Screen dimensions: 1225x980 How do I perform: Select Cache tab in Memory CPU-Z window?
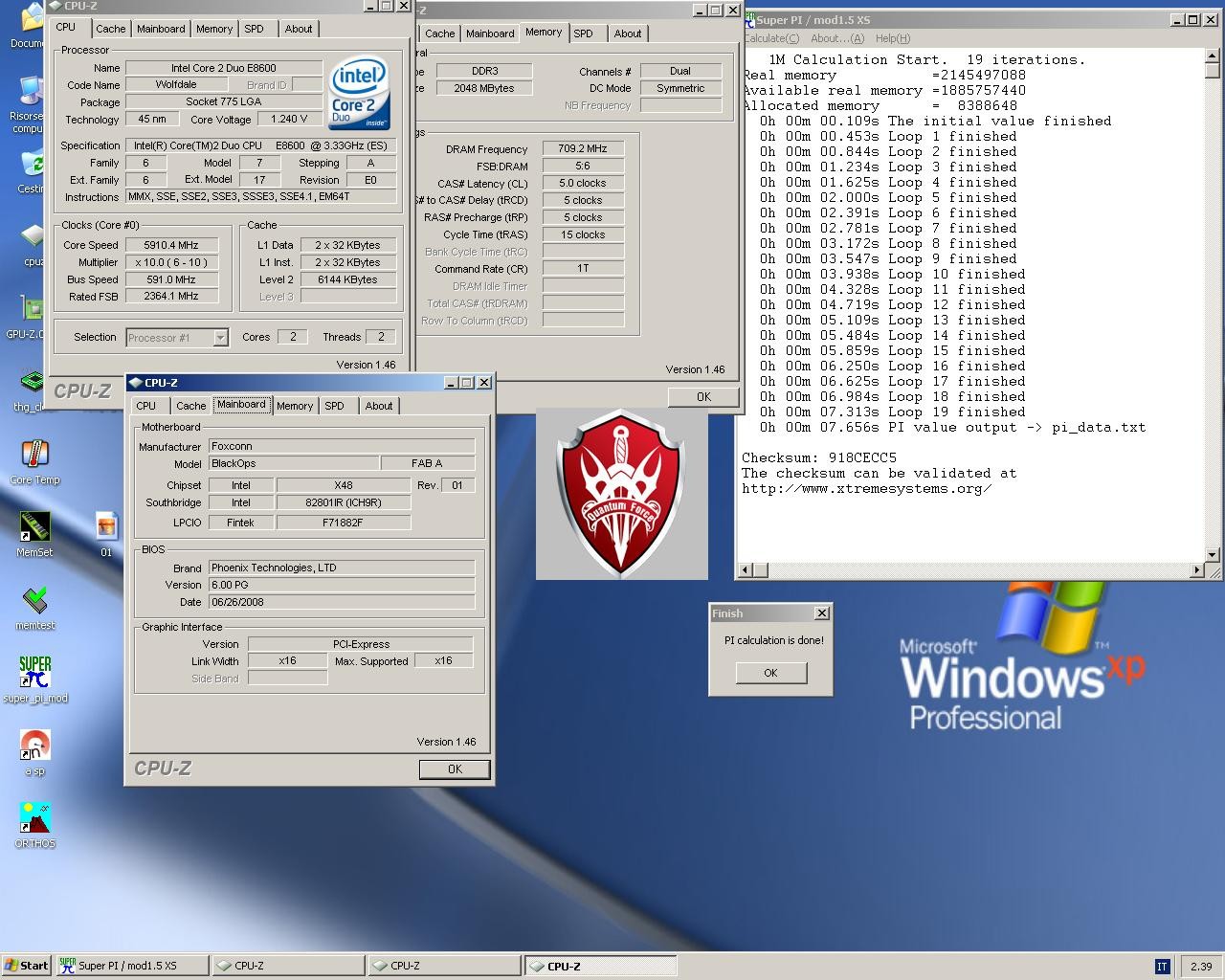(x=440, y=33)
